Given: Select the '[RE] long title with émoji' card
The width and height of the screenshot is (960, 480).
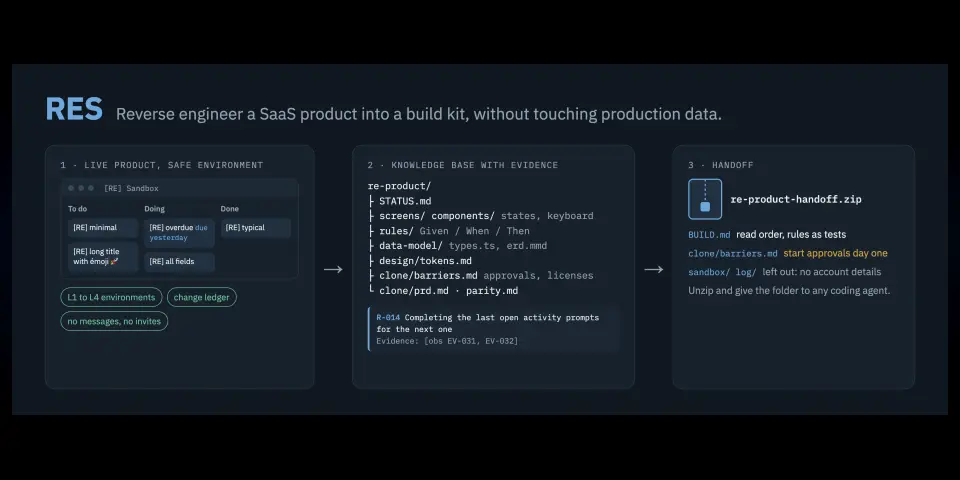Looking at the screenshot, I should (x=103, y=257).
